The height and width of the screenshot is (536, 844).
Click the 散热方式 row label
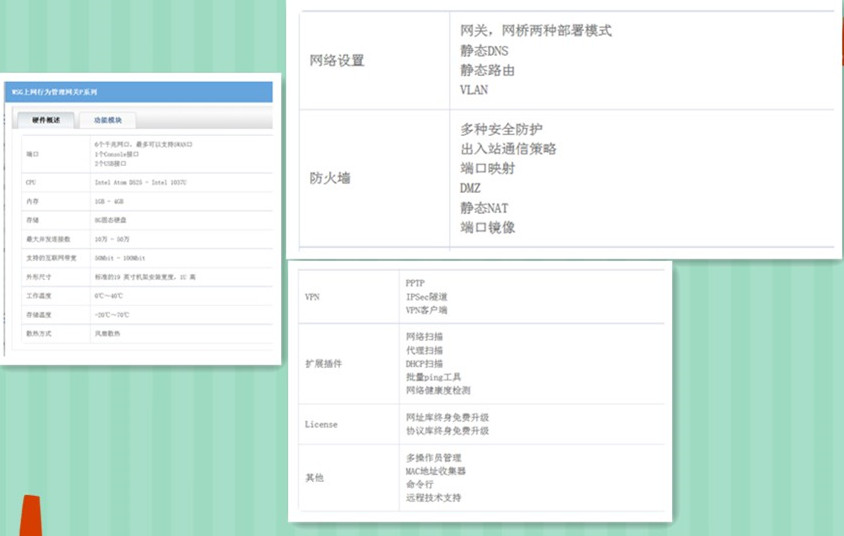36,334
